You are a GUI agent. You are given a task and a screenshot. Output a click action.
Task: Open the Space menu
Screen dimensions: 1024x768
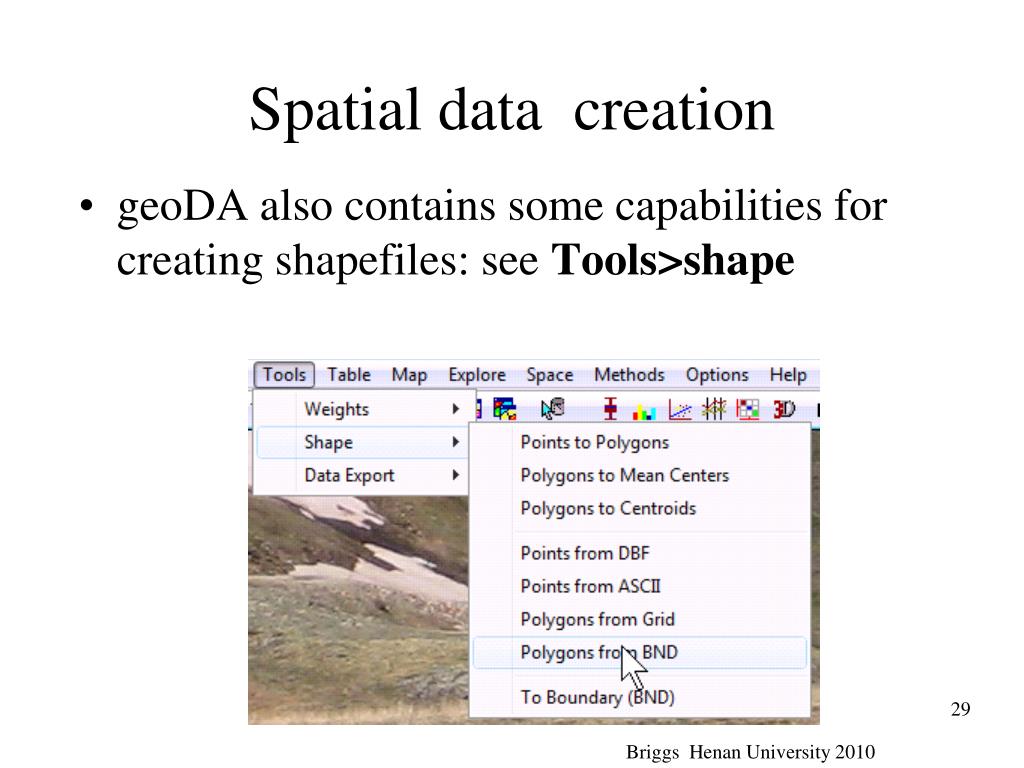(550, 375)
